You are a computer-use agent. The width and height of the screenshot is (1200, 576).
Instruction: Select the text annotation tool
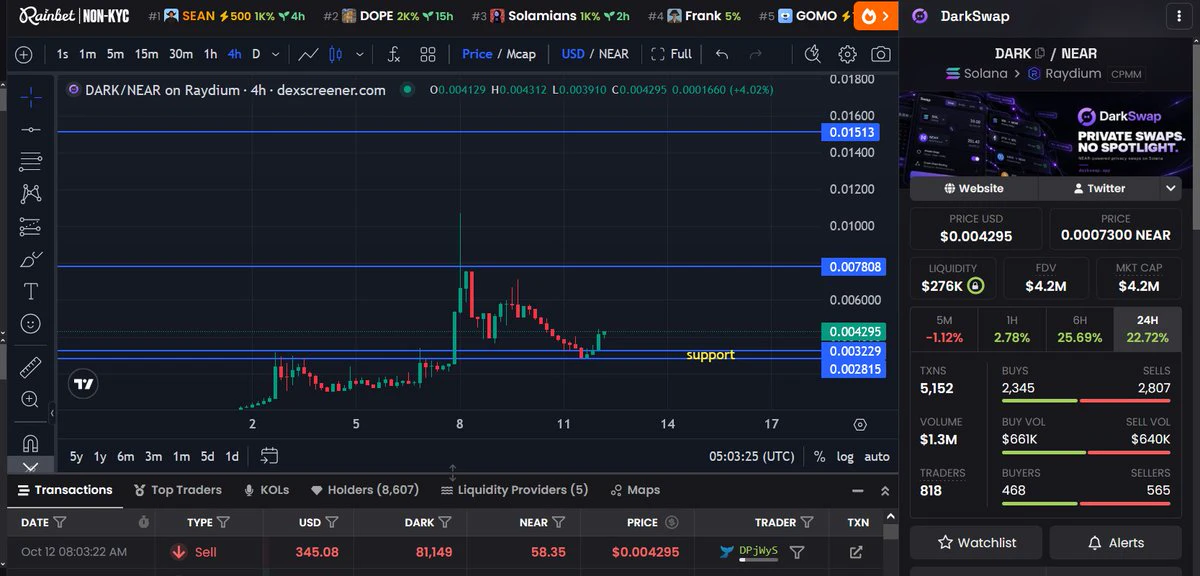[31, 291]
